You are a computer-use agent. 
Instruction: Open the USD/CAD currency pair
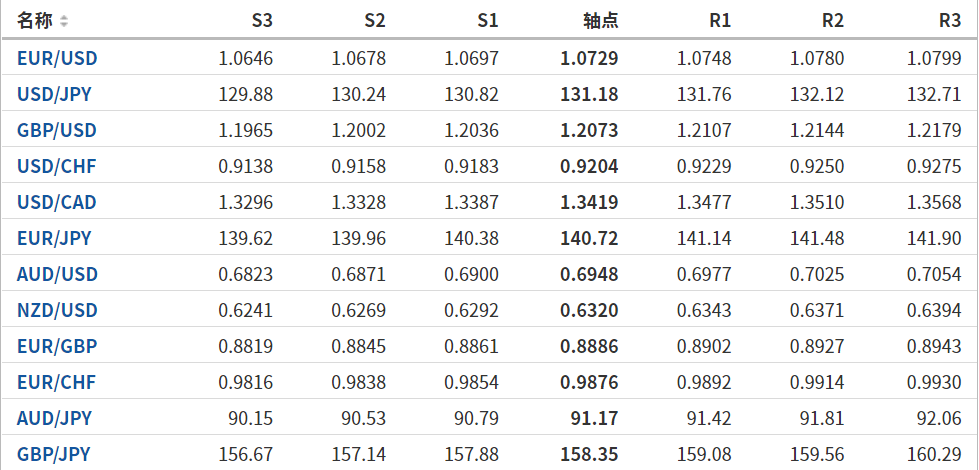57,203
